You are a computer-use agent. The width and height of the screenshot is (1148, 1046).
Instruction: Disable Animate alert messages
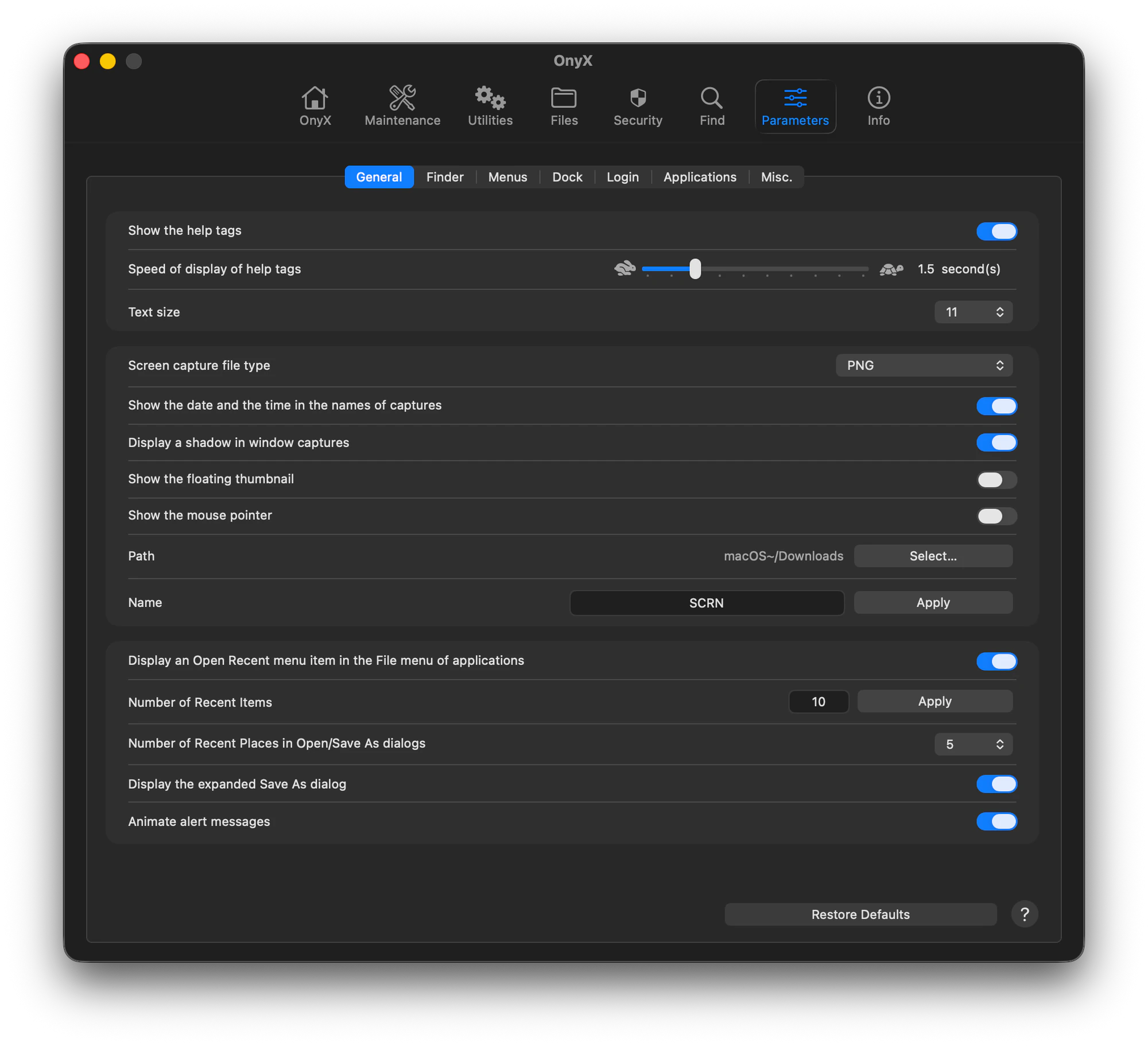(996, 822)
